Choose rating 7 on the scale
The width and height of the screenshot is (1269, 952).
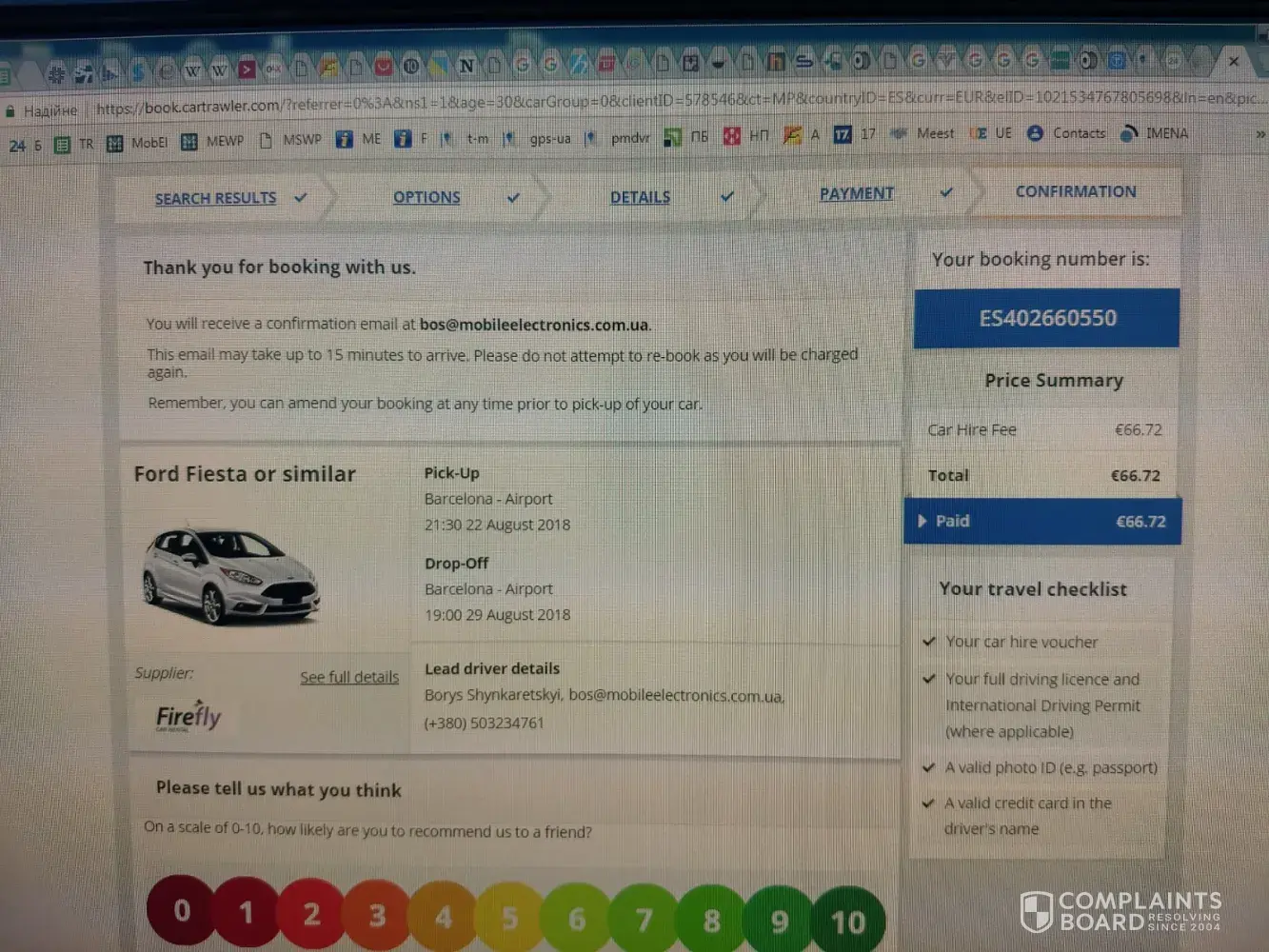(x=644, y=920)
